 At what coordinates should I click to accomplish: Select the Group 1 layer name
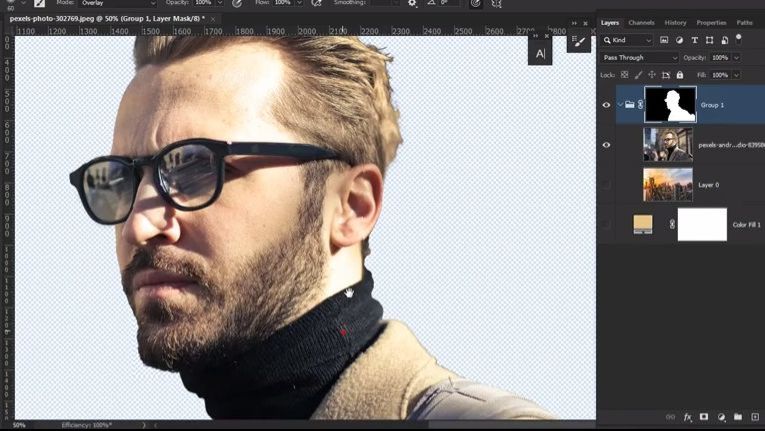tap(712, 105)
